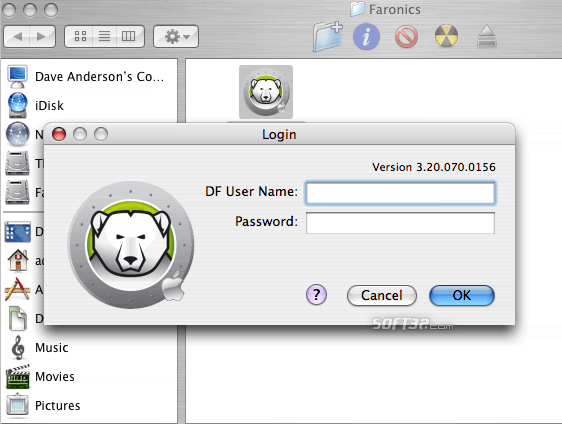Click the blue Get Info icon
The width and height of the screenshot is (562, 424).
click(366, 37)
